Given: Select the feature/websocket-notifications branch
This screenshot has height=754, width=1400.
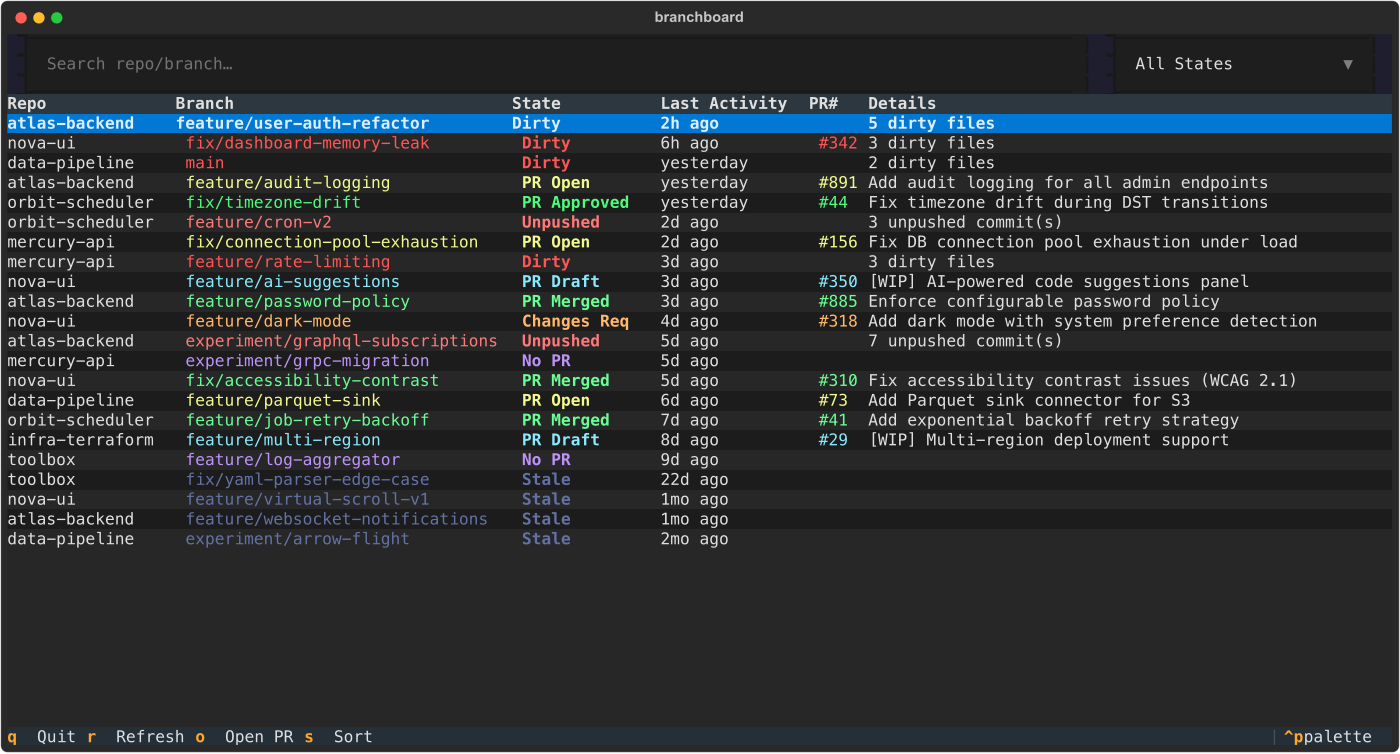Looking at the screenshot, I should tap(337, 519).
